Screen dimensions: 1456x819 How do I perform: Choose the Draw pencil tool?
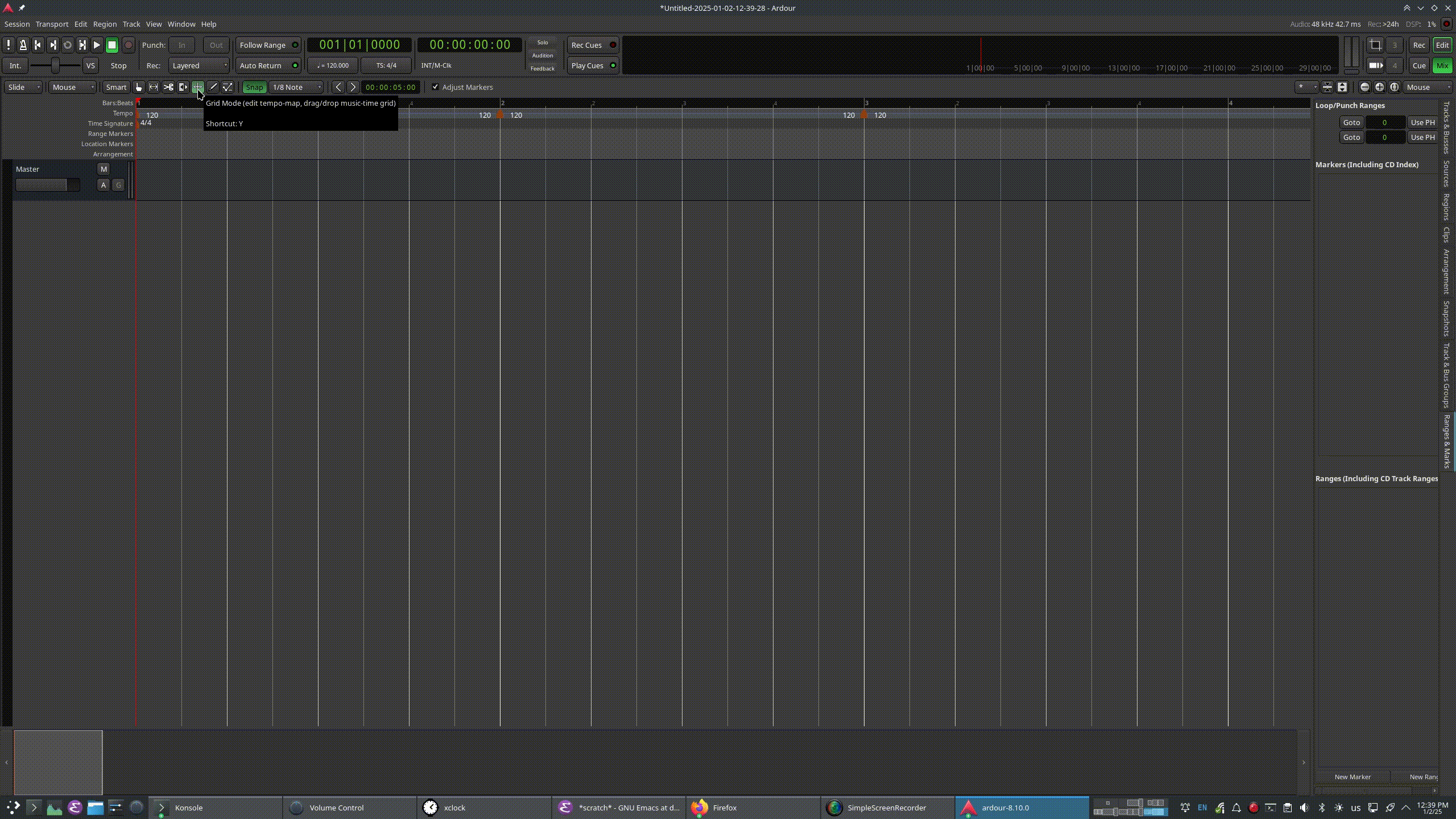(x=213, y=87)
